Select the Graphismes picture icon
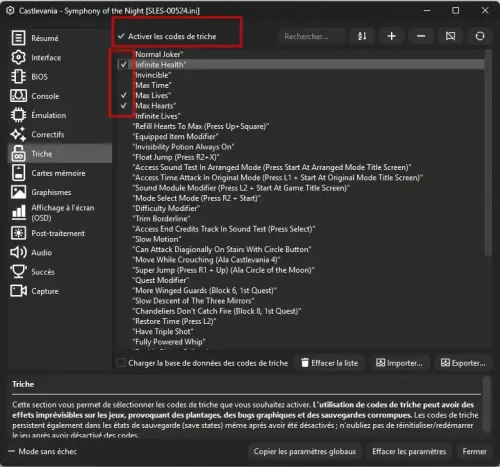500x467 pixels. pos(18,192)
